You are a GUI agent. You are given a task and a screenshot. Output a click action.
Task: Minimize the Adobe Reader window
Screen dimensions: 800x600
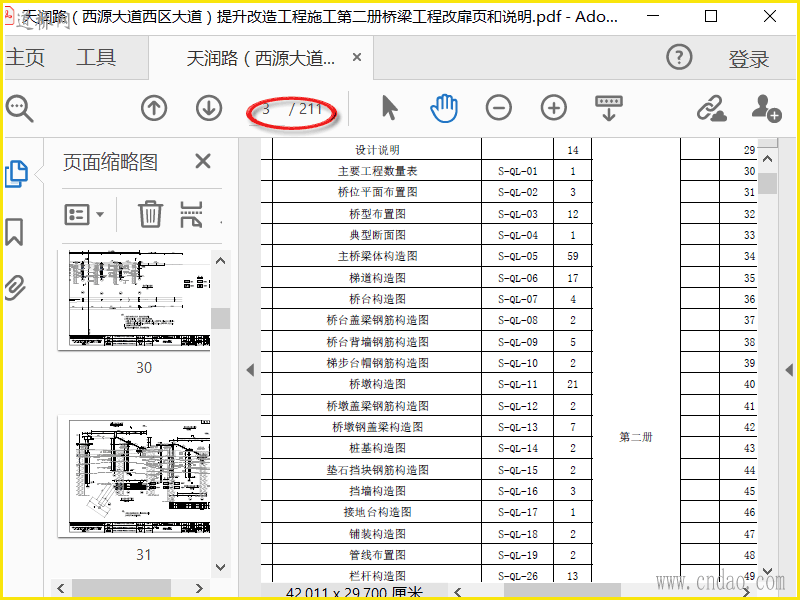[653, 16]
